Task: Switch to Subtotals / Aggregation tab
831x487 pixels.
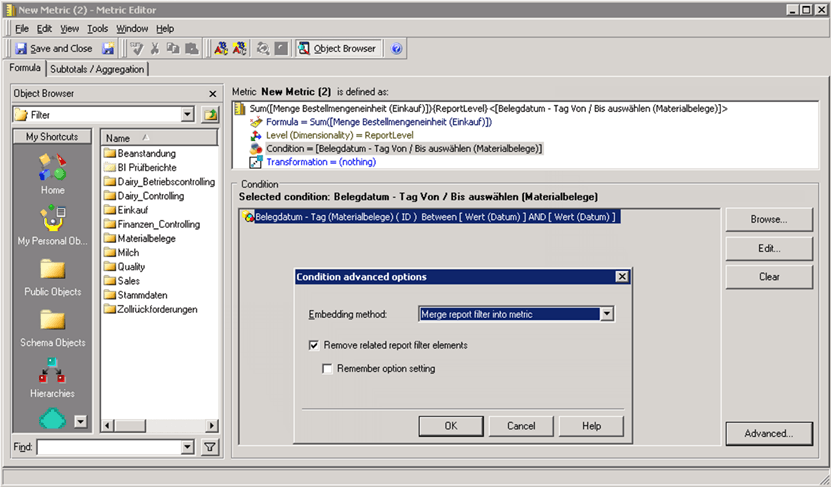Action: click(x=97, y=69)
